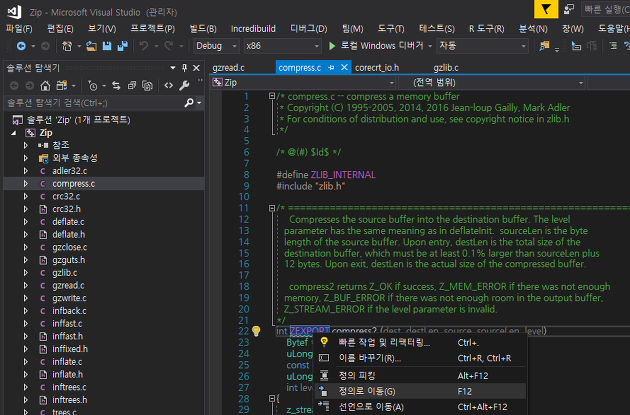Open the 자동 debug type dropdown
The width and height of the screenshot is (630, 415).
coord(483,46)
